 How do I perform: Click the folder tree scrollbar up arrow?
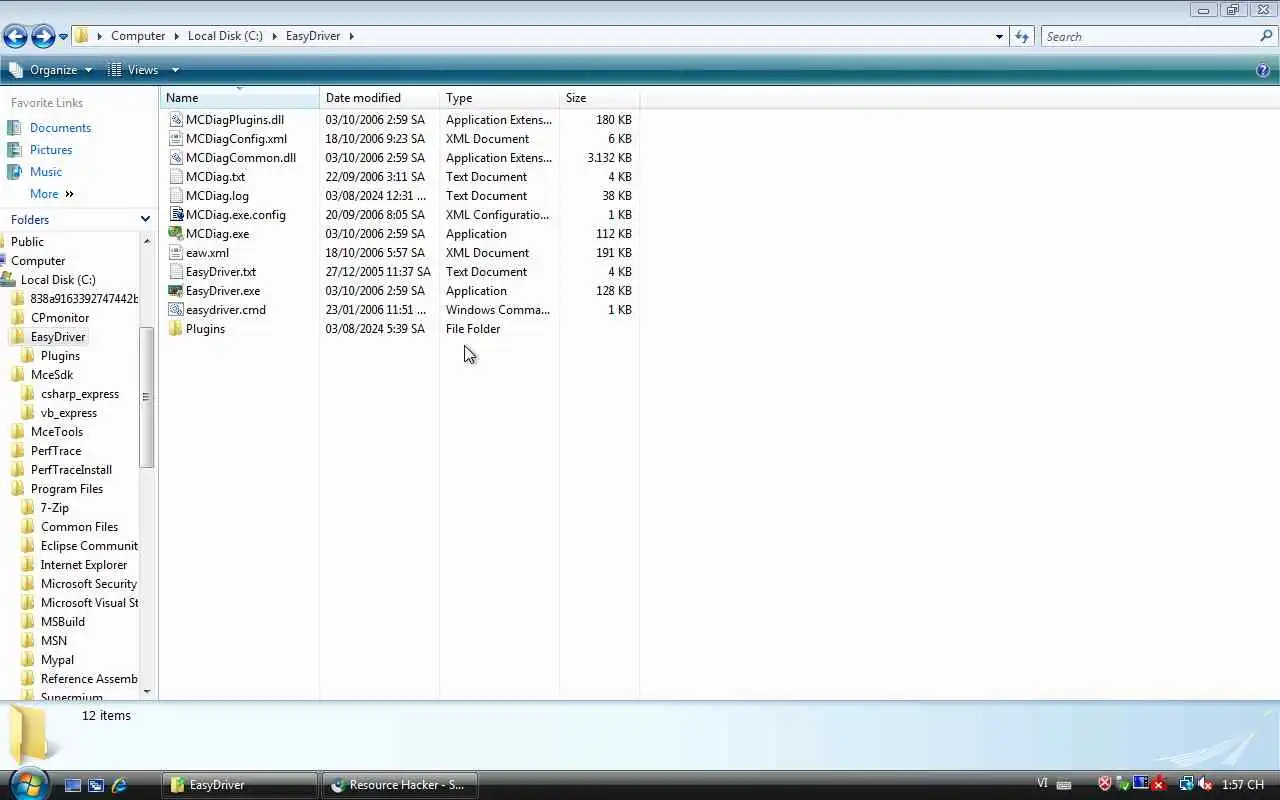[x=147, y=241]
